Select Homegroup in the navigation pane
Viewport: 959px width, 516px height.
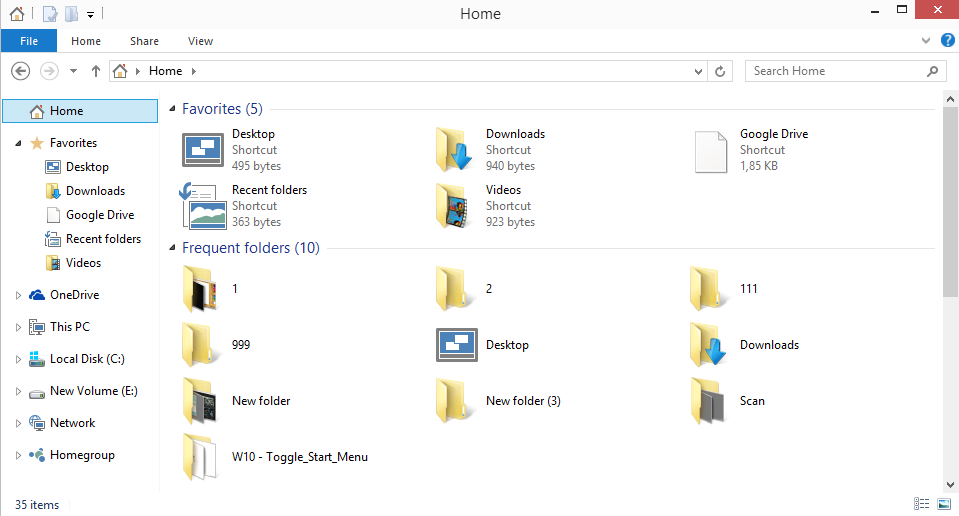[x=82, y=455]
